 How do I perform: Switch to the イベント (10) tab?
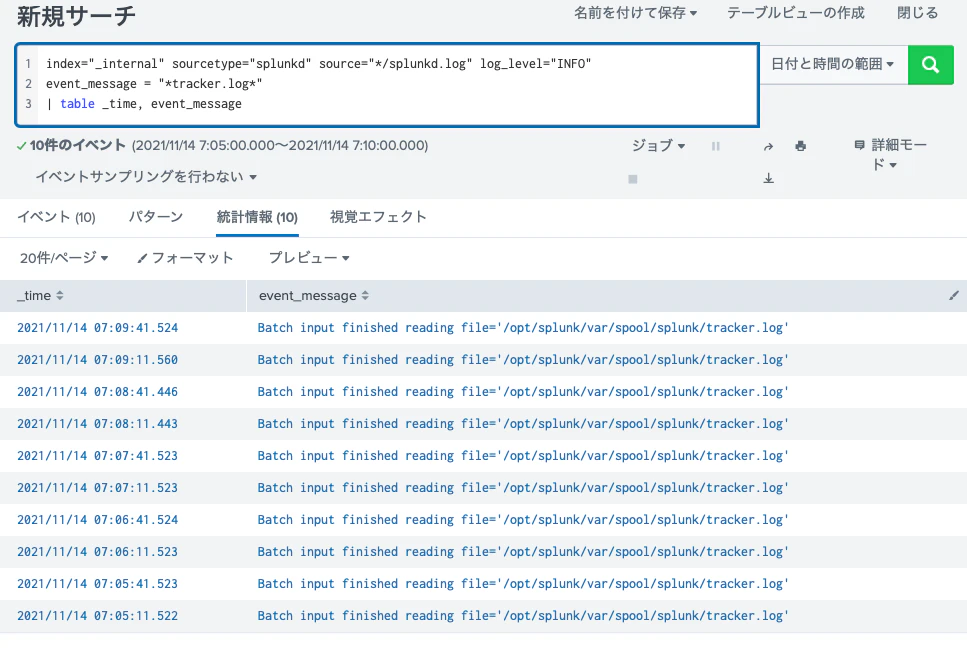point(56,217)
